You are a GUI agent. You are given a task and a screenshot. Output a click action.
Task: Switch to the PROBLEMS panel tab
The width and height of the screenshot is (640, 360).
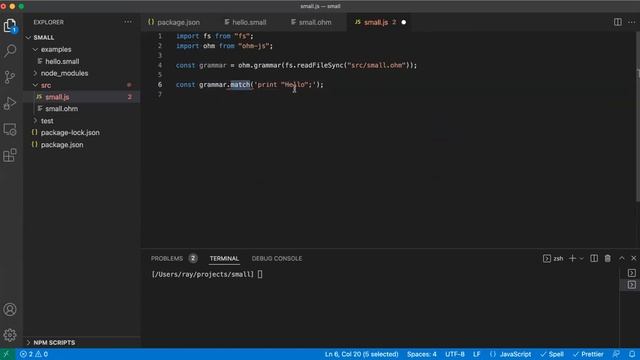pyautogui.click(x=167, y=258)
